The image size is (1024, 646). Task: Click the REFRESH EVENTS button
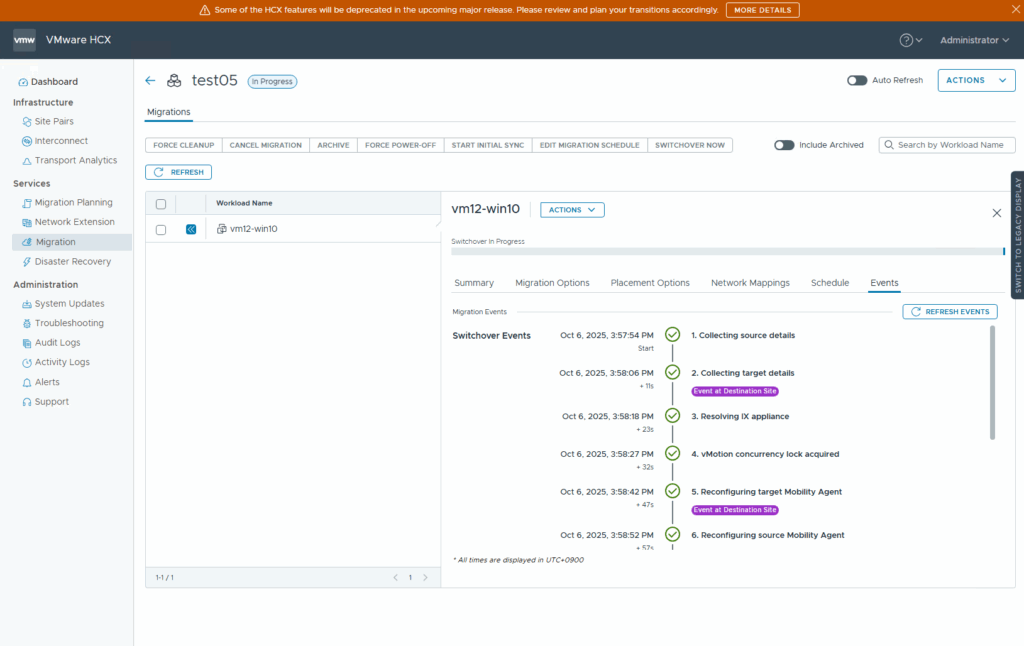(949, 312)
